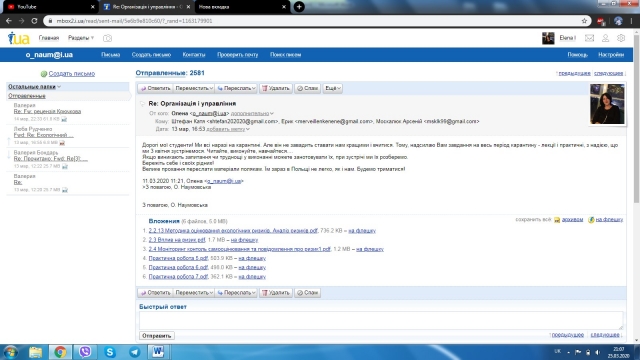This screenshot has height=360, width=640.
Task: Click the browser back arrow
Action: tap(9, 21)
